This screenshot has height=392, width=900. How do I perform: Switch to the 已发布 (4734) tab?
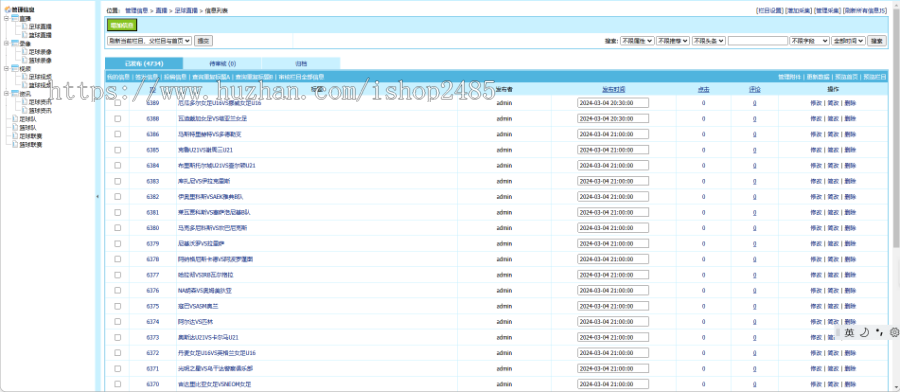point(144,64)
